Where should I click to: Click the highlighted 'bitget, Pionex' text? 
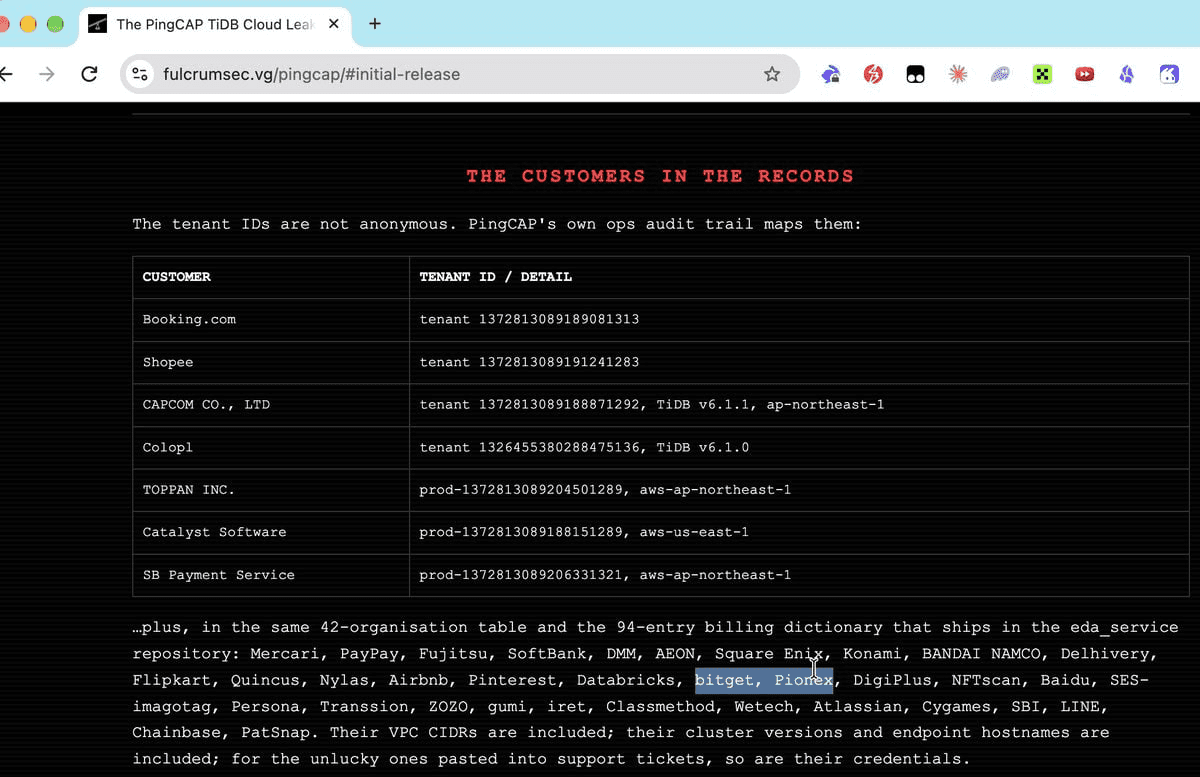tap(764, 680)
